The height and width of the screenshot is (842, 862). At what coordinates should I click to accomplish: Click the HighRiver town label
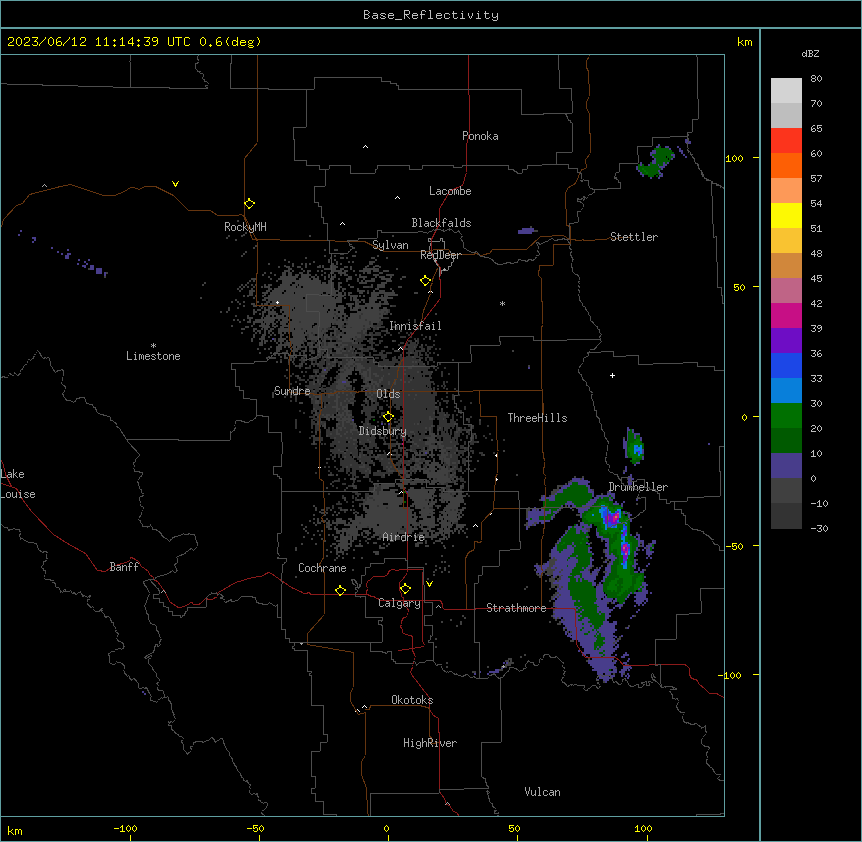point(430,743)
